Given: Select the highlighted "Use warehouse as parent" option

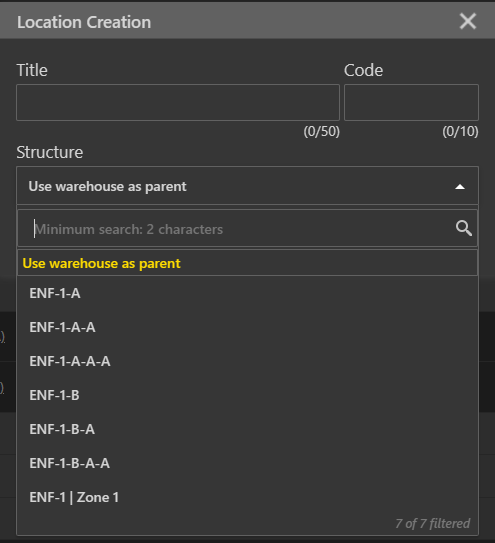Looking at the screenshot, I should pos(247,263).
